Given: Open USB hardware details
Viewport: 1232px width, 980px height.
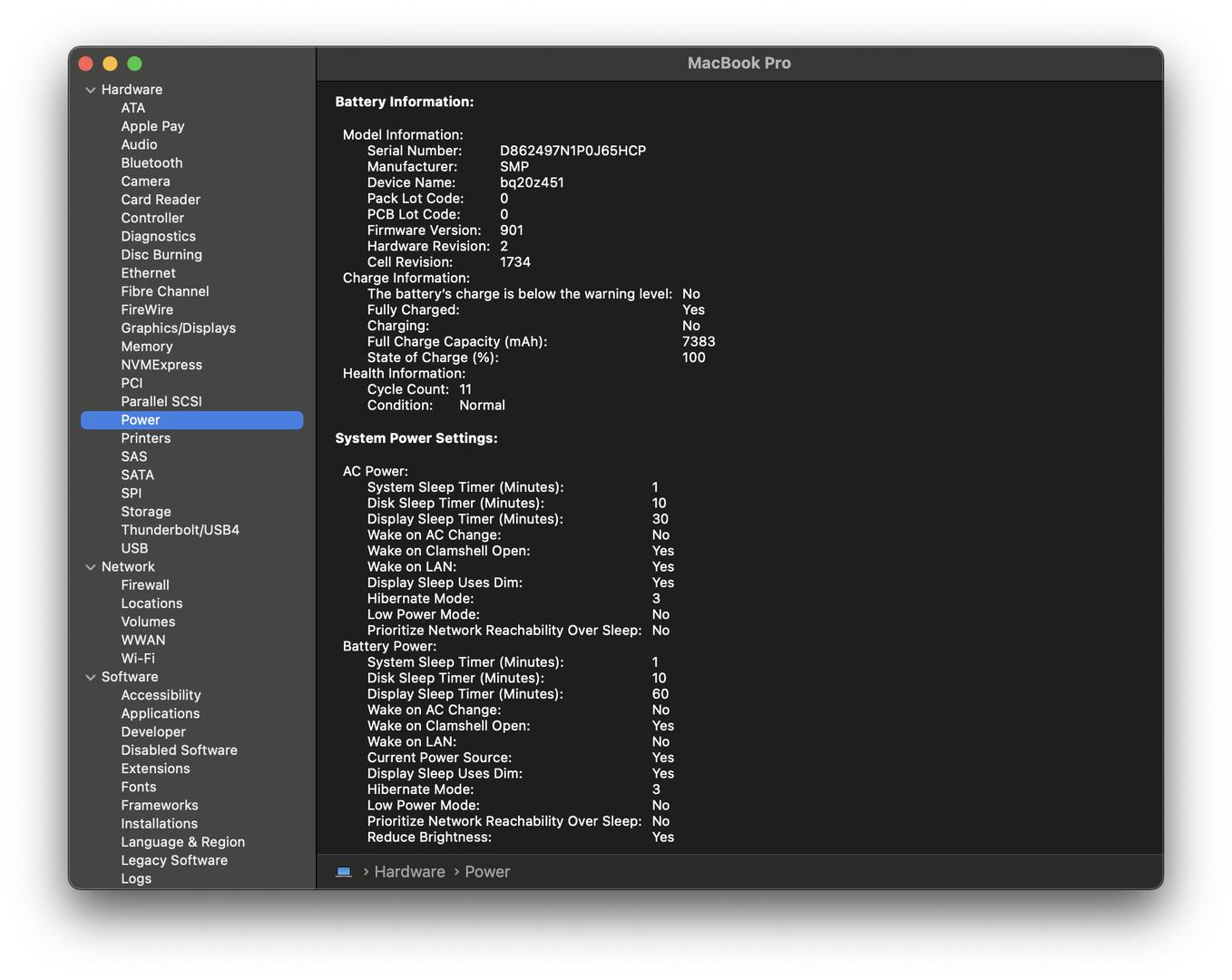Looking at the screenshot, I should pyautogui.click(x=134, y=548).
